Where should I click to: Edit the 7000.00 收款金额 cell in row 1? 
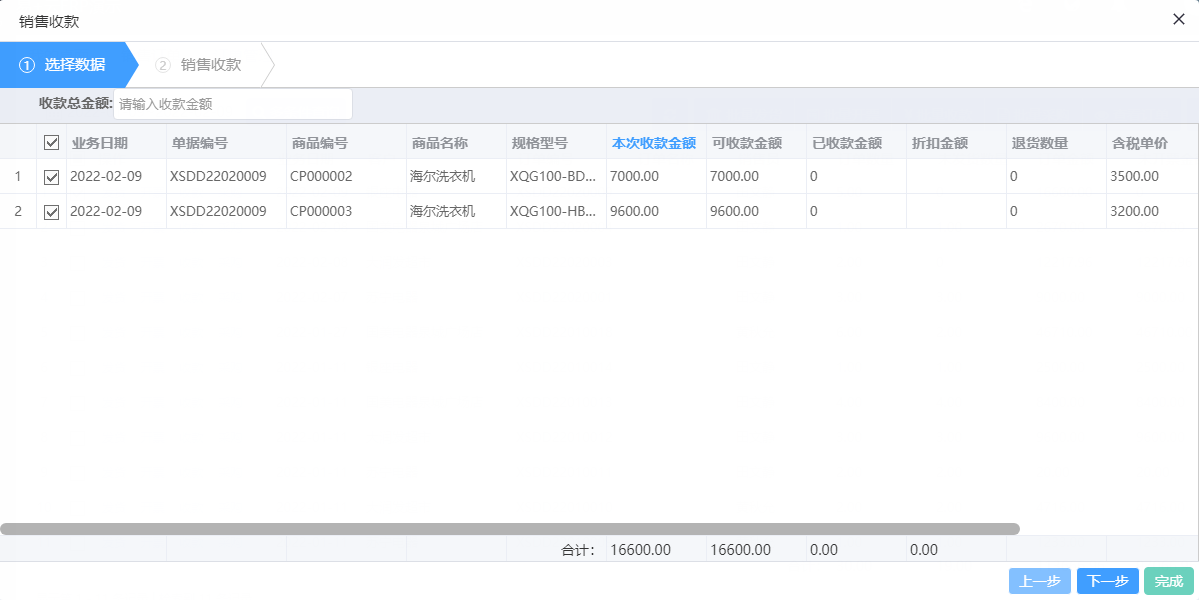point(633,176)
